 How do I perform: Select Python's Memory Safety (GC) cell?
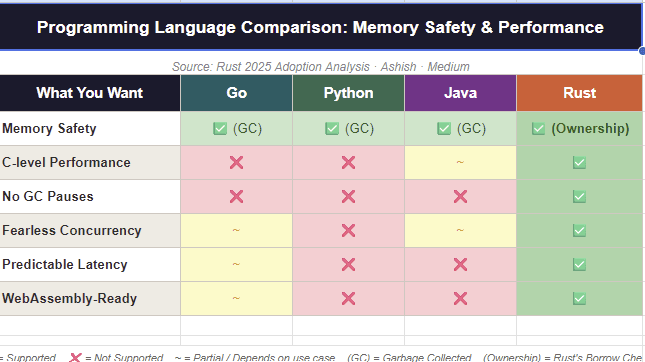click(348, 128)
